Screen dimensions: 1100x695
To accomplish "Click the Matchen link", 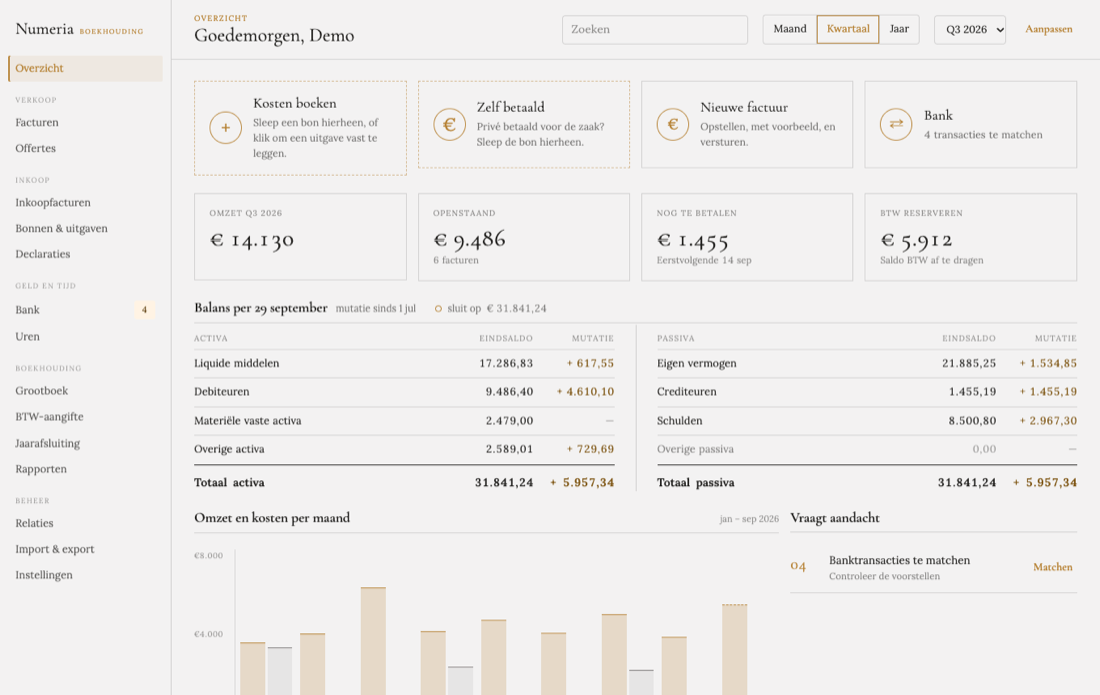I will tap(1052, 567).
